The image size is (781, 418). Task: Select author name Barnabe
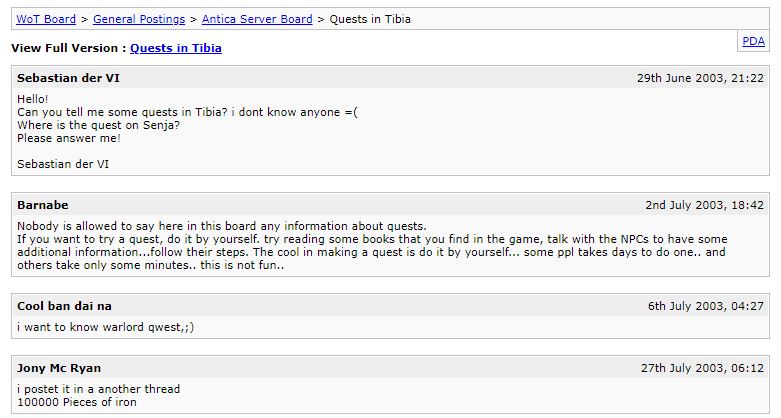43,205
